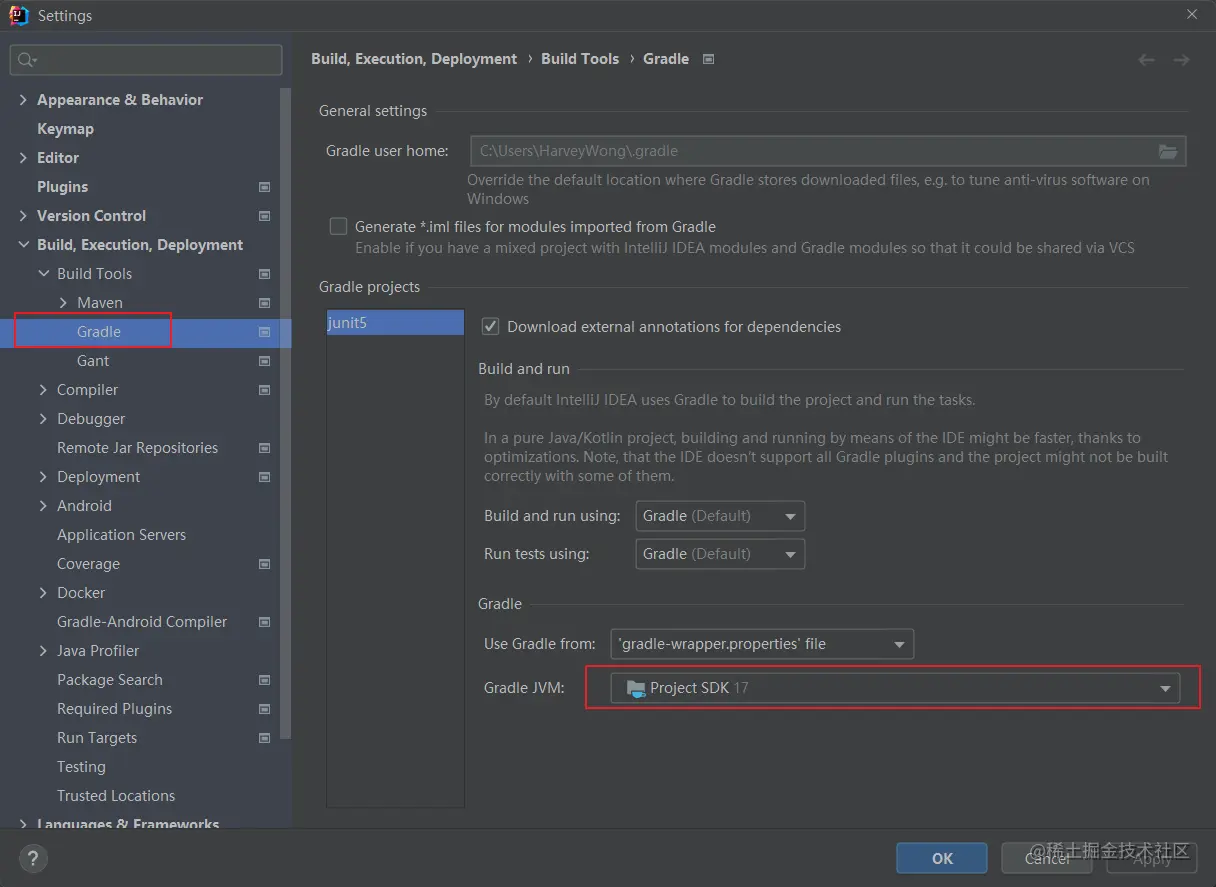Open Trusted Locations settings page
This screenshot has height=887, width=1216.
pos(116,796)
